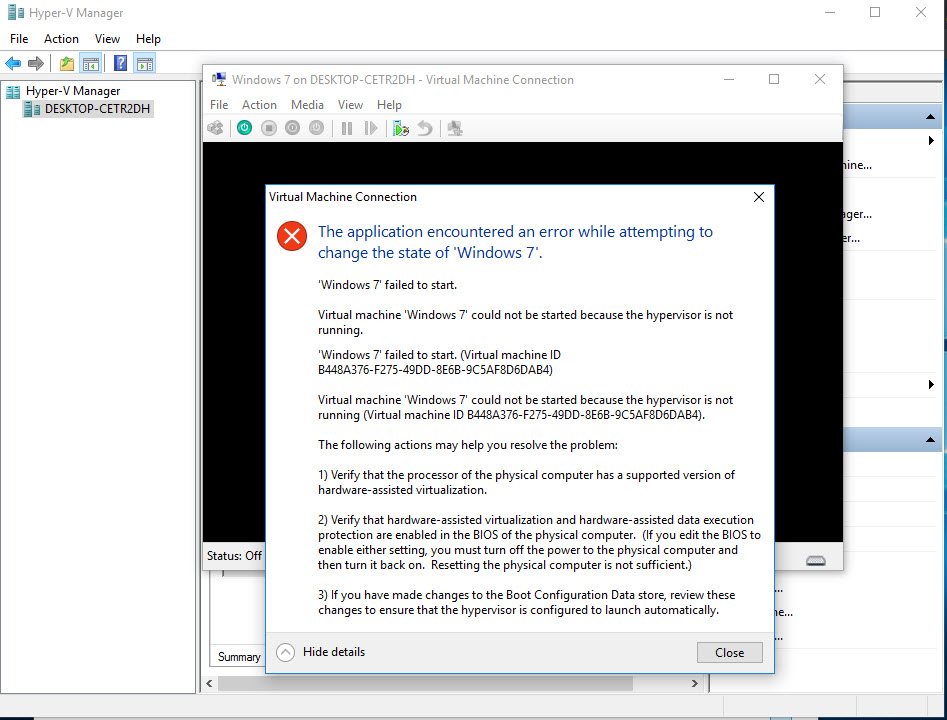The width and height of the screenshot is (947, 720).
Task: Click the Revert undo arrow icon
Action: pyautogui.click(x=425, y=128)
